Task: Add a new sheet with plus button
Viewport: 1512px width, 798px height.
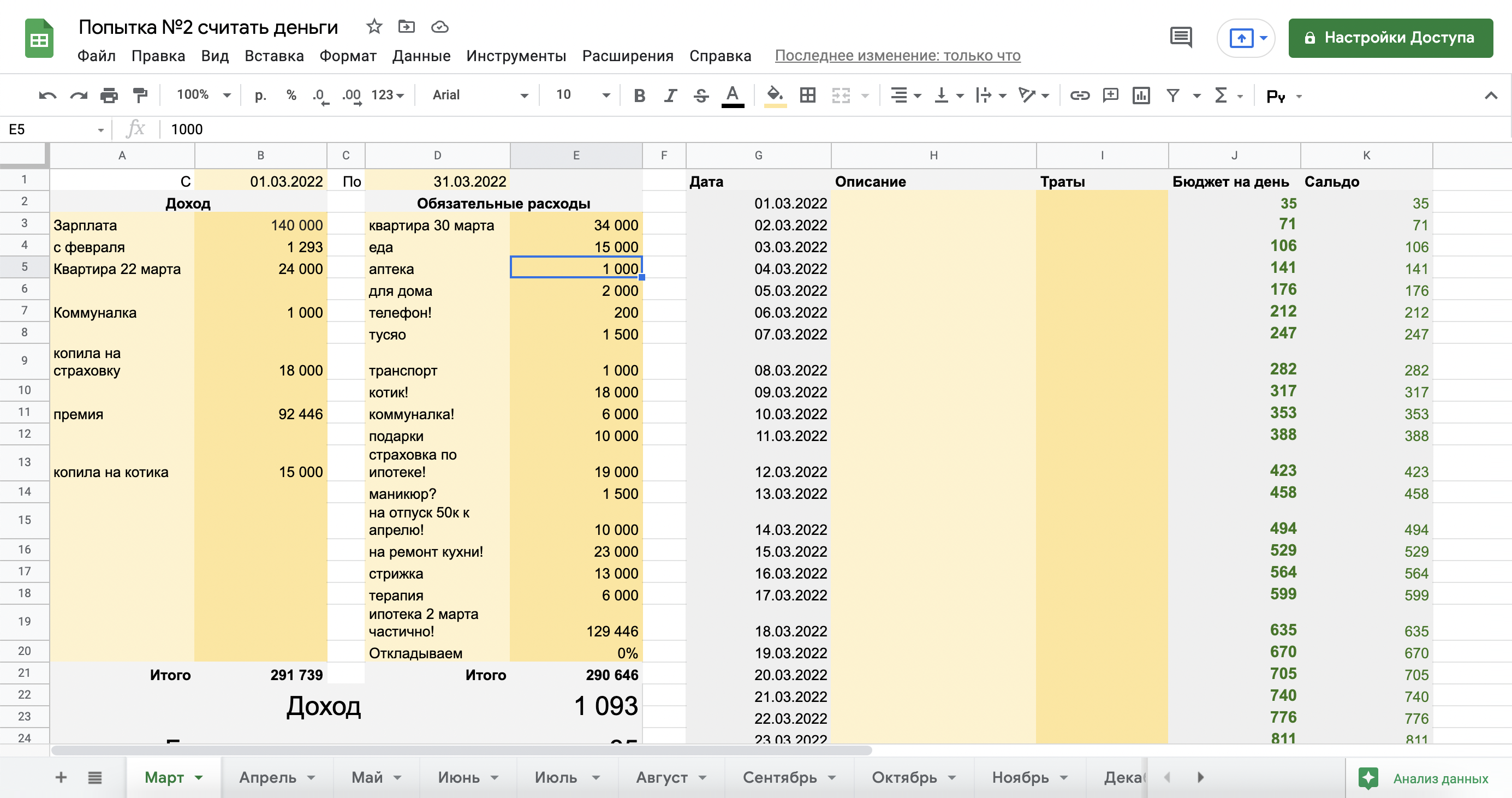Action: 61,777
